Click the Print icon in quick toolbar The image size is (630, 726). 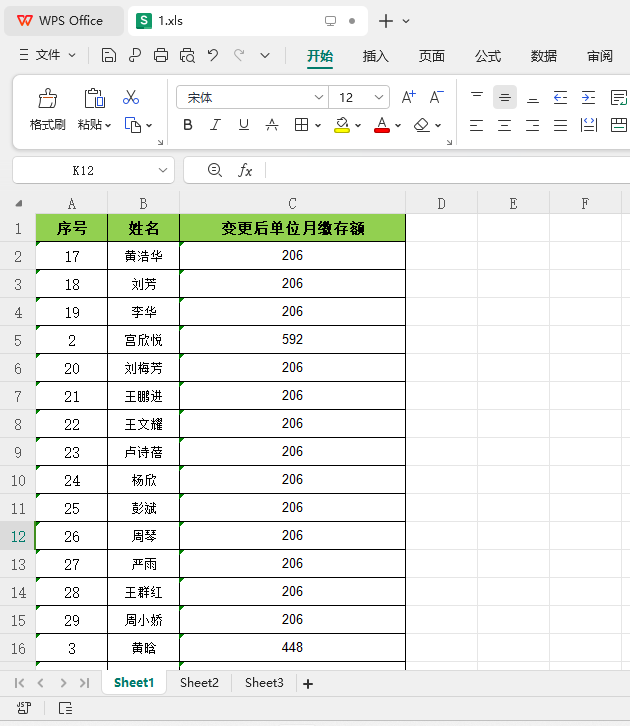[x=161, y=56]
